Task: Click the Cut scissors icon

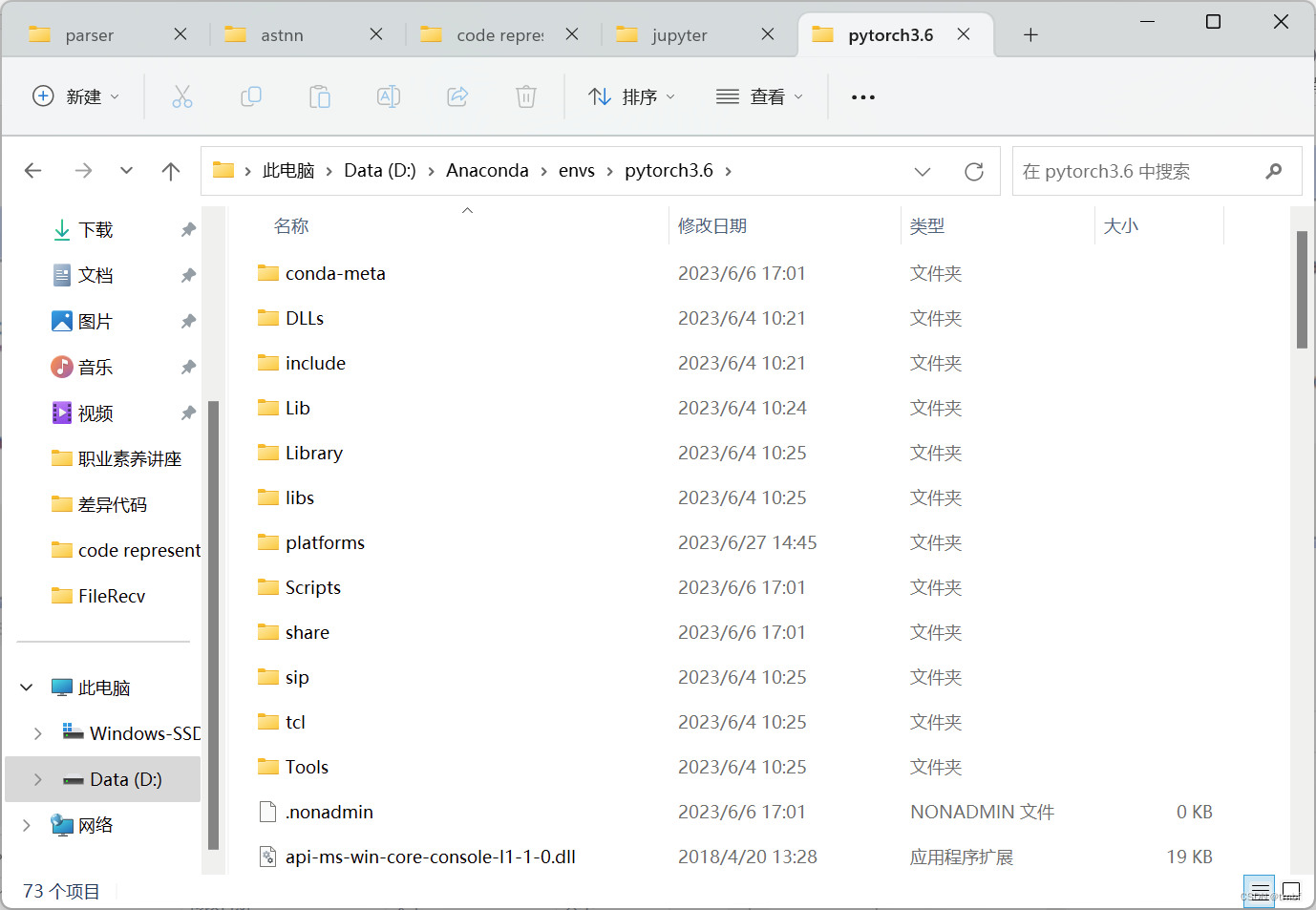Action: [x=182, y=96]
